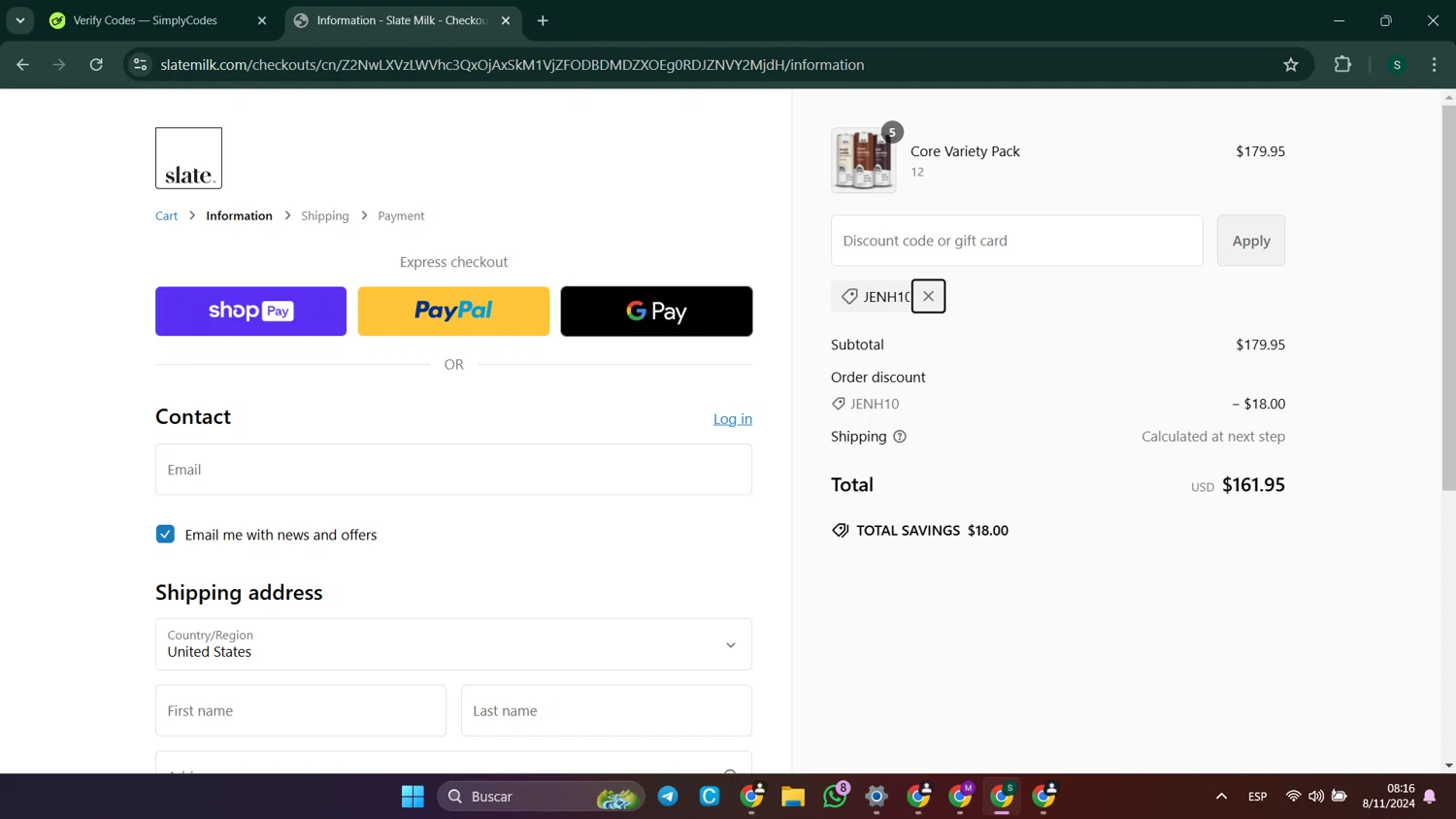
Task: Uncheck Email me with news and offers
Action: tap(165, 535)
